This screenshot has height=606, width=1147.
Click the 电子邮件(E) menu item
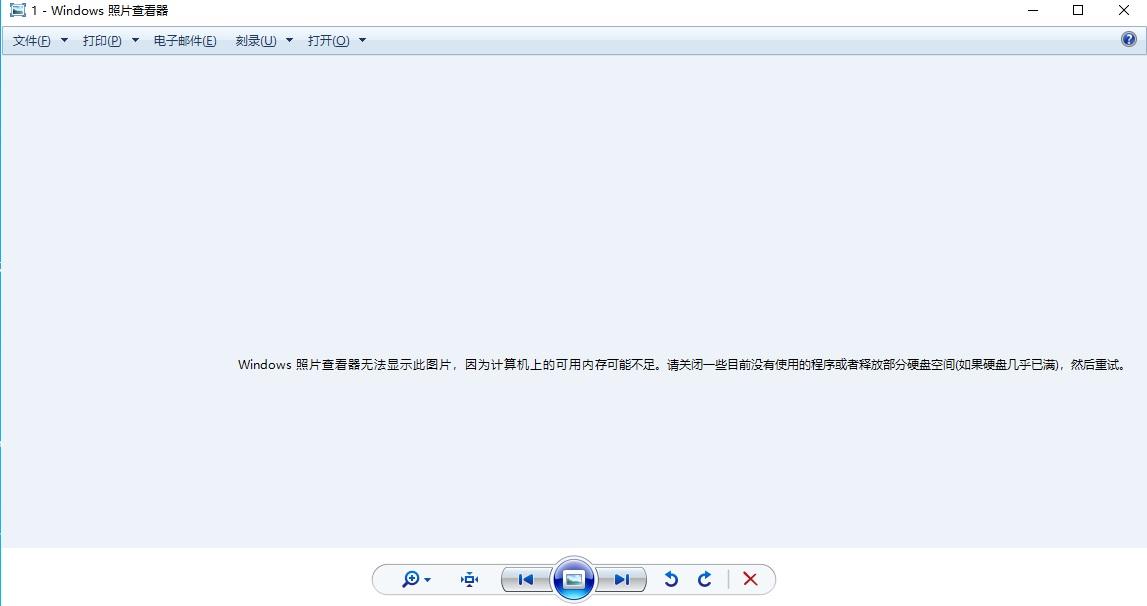click(x=185, y=41)
